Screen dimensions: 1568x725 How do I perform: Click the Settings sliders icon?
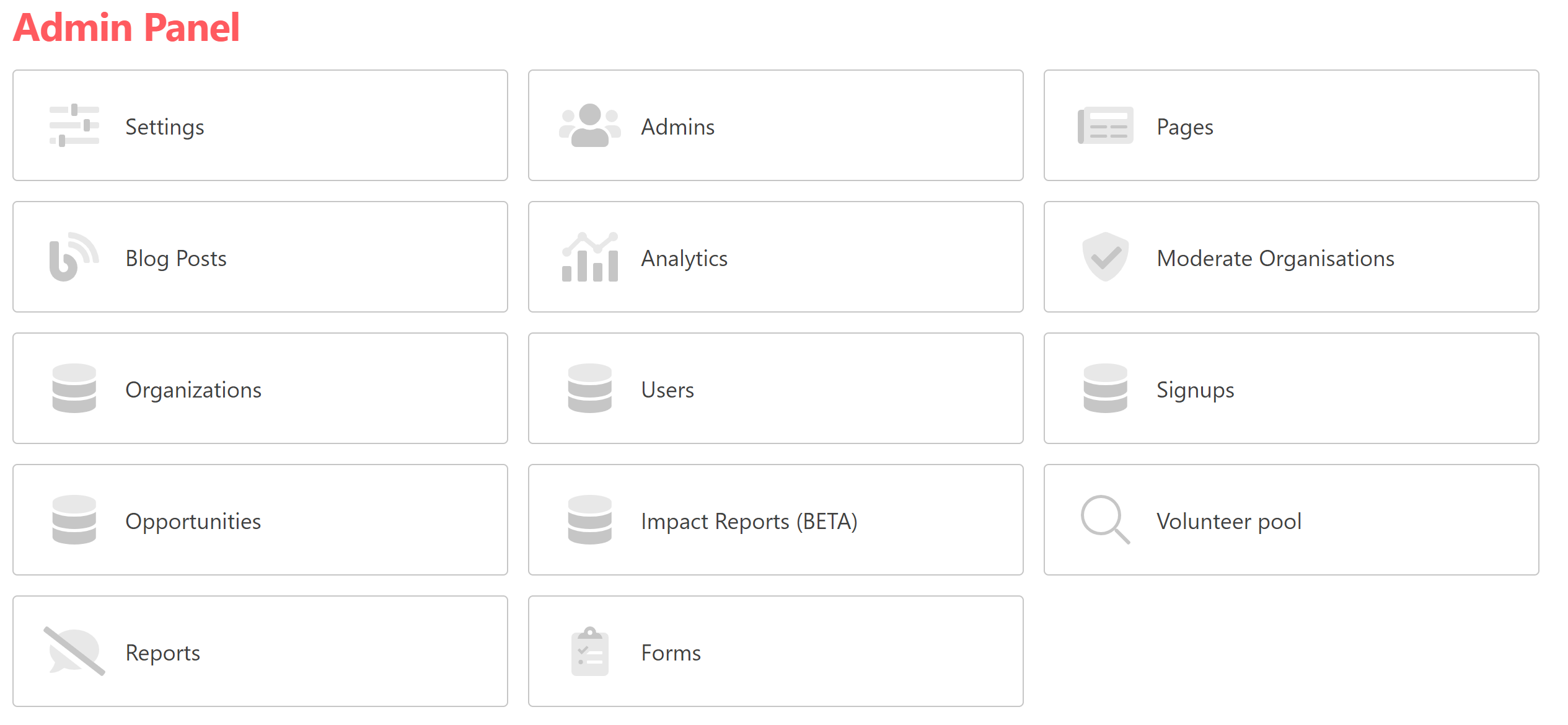74,126
